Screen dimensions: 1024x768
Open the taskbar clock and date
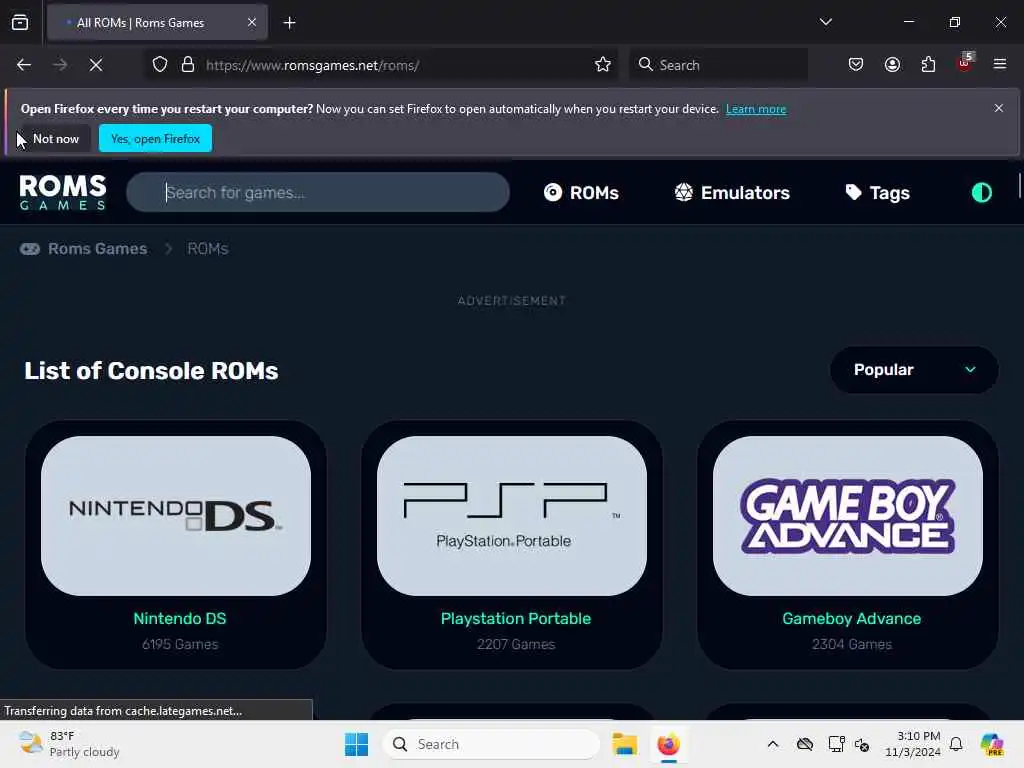click(x=912, y=744)
